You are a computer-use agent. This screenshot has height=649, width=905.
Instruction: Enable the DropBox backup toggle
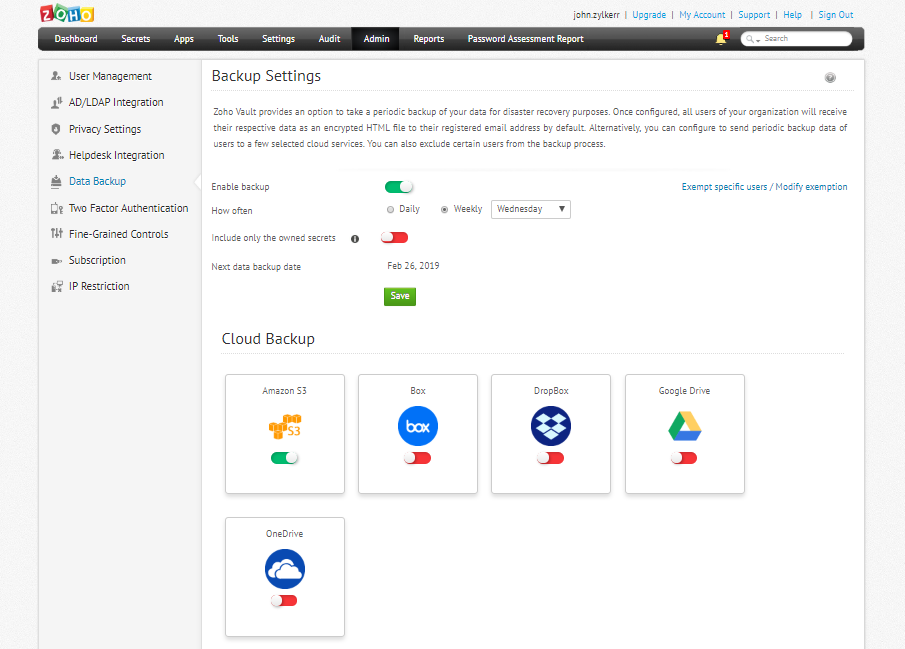coord(551,458)
